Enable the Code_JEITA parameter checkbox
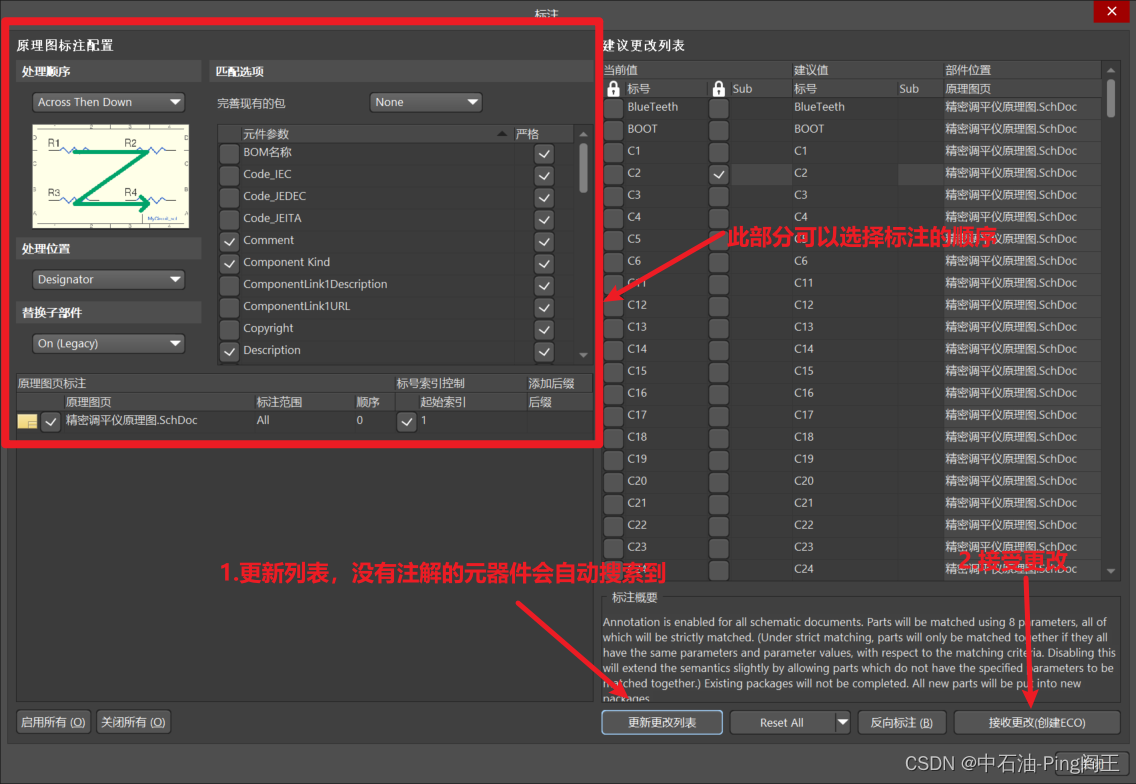The image size is (1136, 784). point(230,218)
